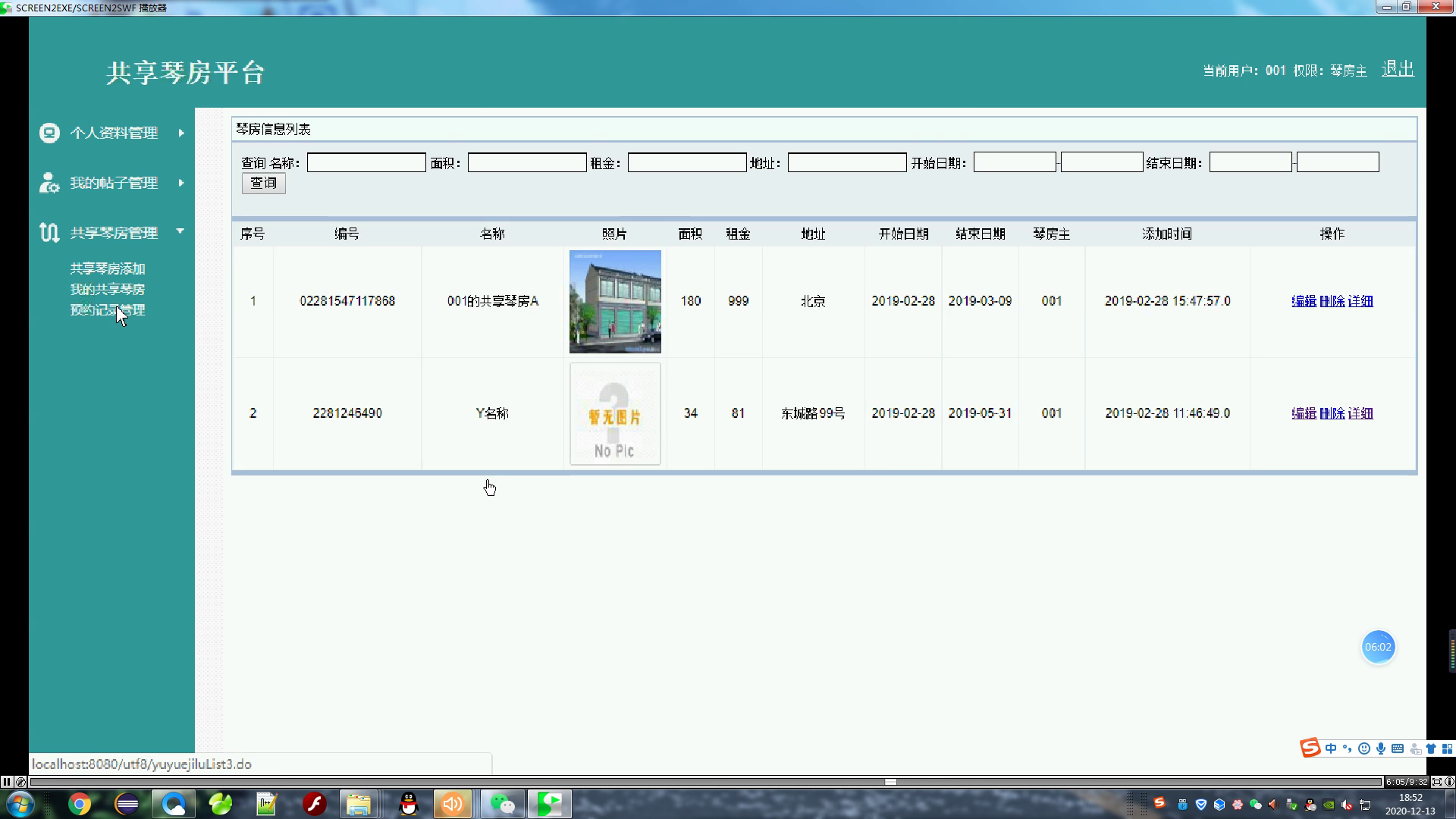Open Google Chrome from the taskbar
The width and height of the screenshot is (1456, 819).
tap(80, 804)
